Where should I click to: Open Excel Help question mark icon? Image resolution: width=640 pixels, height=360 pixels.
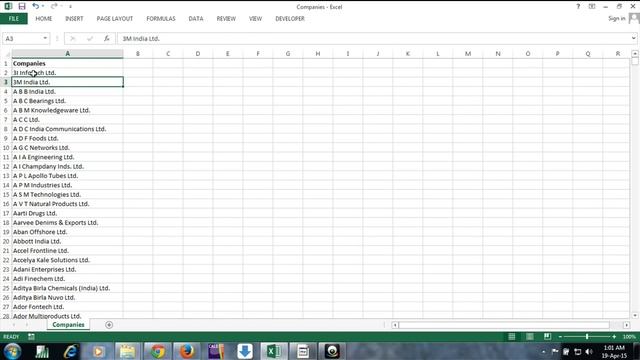[x=578, y=7]
